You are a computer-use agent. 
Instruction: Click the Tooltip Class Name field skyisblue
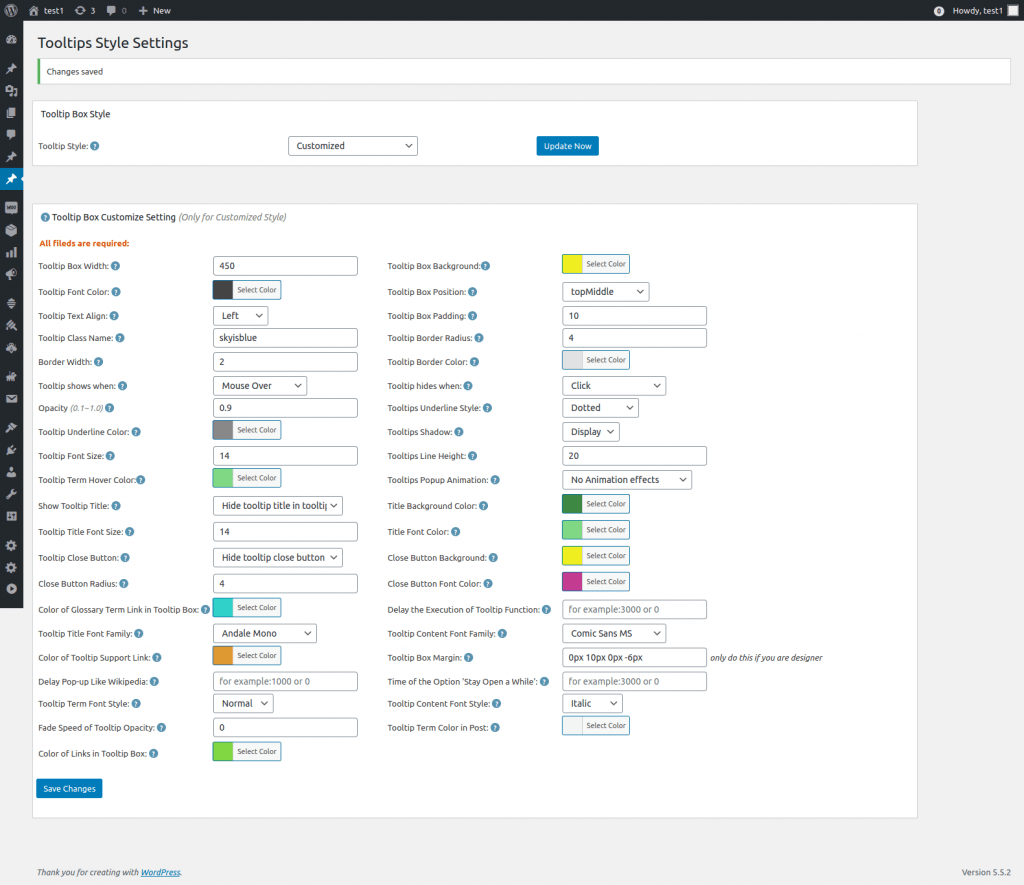point(285,338)
